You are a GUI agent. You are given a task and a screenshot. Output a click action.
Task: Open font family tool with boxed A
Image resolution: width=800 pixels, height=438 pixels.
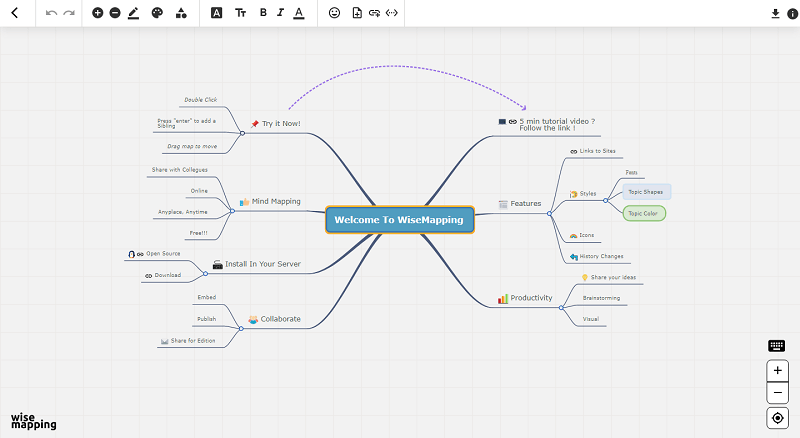click(216, 13)
